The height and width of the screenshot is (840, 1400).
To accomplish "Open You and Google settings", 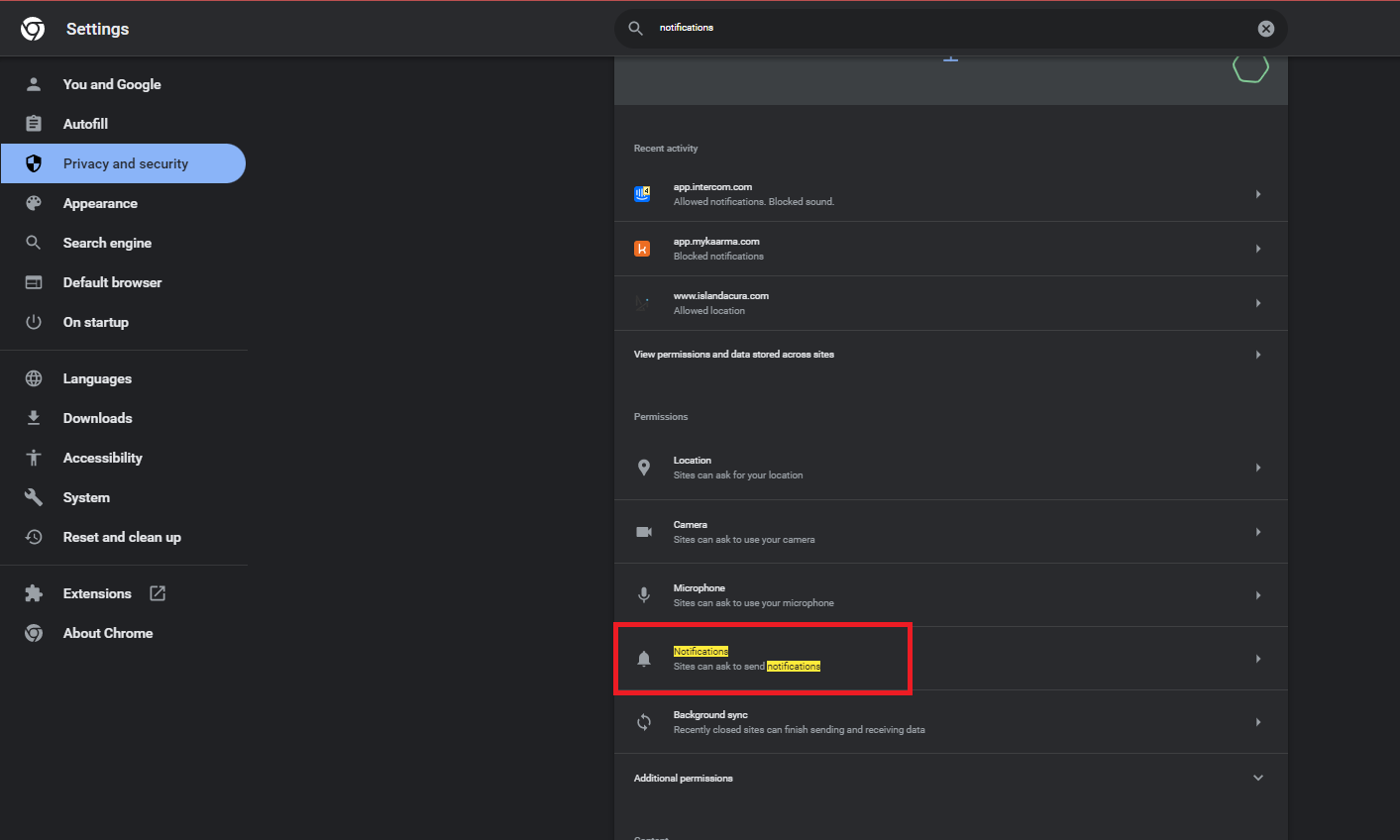I will pos(112,84).
